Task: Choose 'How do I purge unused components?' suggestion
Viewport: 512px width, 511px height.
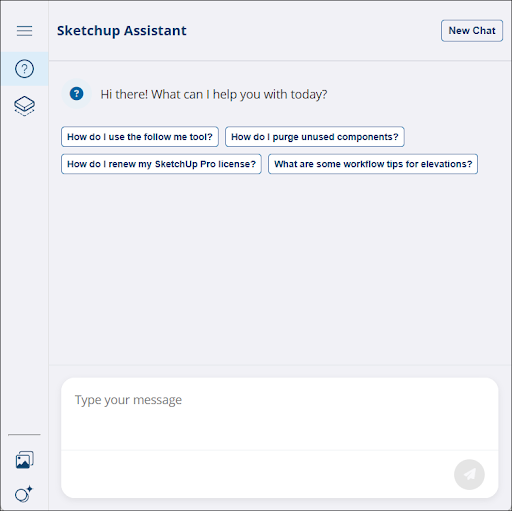Action: pyautogui.click(x=315, y=137)
